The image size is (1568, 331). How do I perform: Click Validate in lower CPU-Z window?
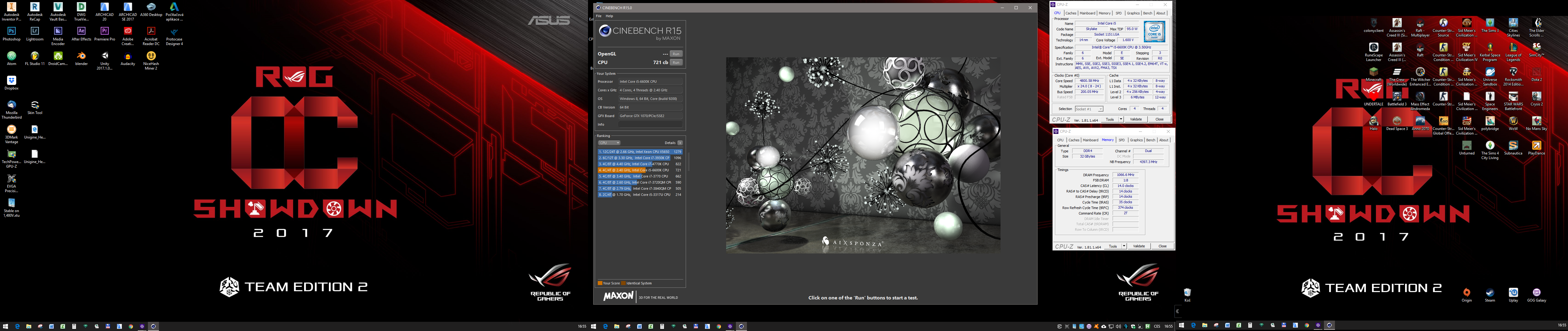pos(1139,246)
